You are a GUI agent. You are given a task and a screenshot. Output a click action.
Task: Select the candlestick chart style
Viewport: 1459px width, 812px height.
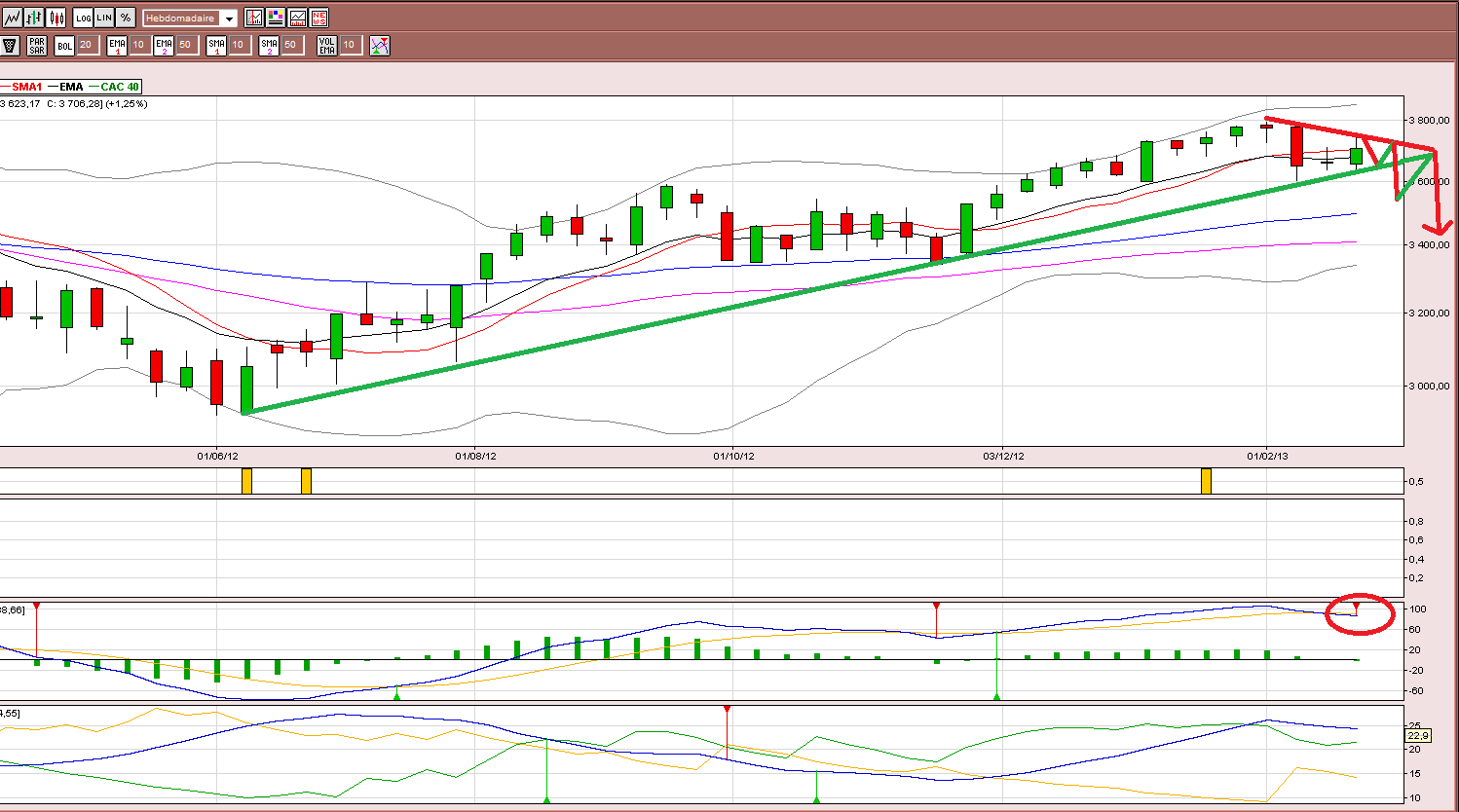click(x=56, y=18)
